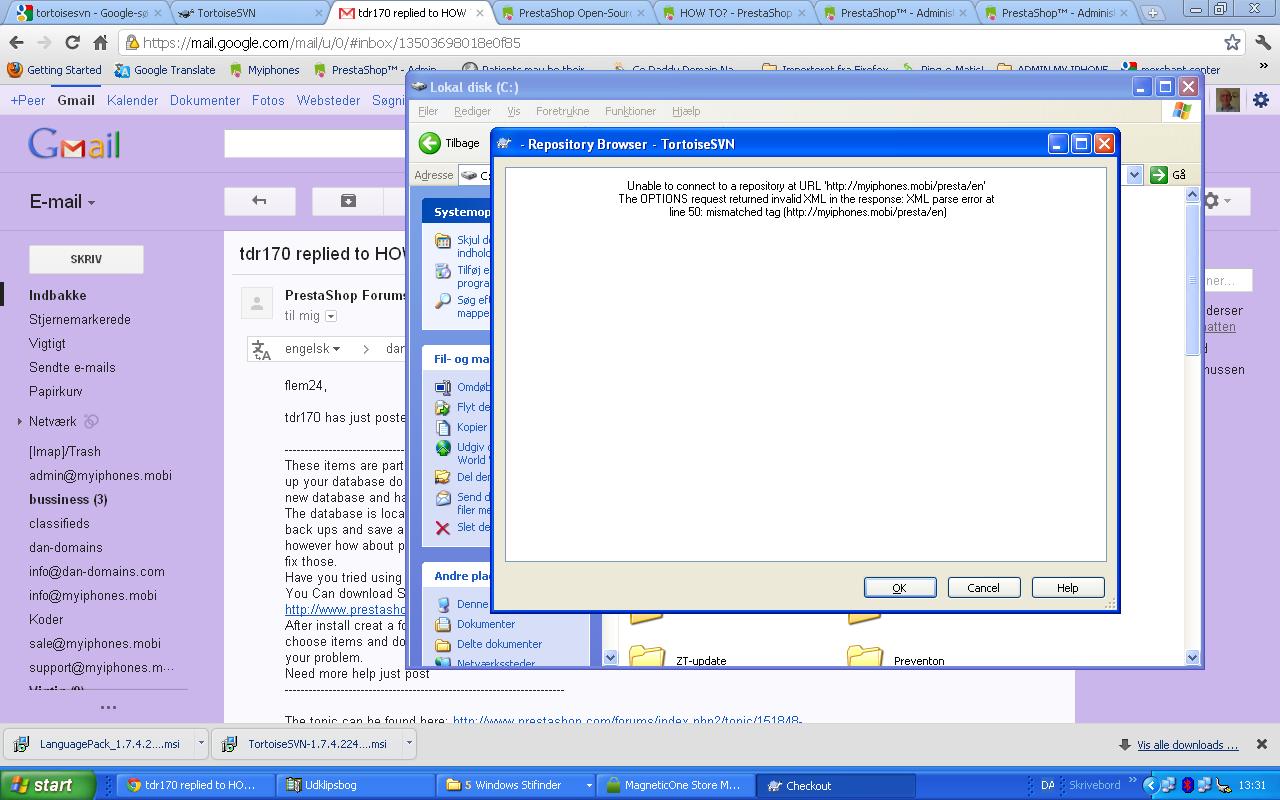This screenshot has height=800, width=1280.
Task: Bookmark this page with star icon
Action: [x=1232, y=43]
